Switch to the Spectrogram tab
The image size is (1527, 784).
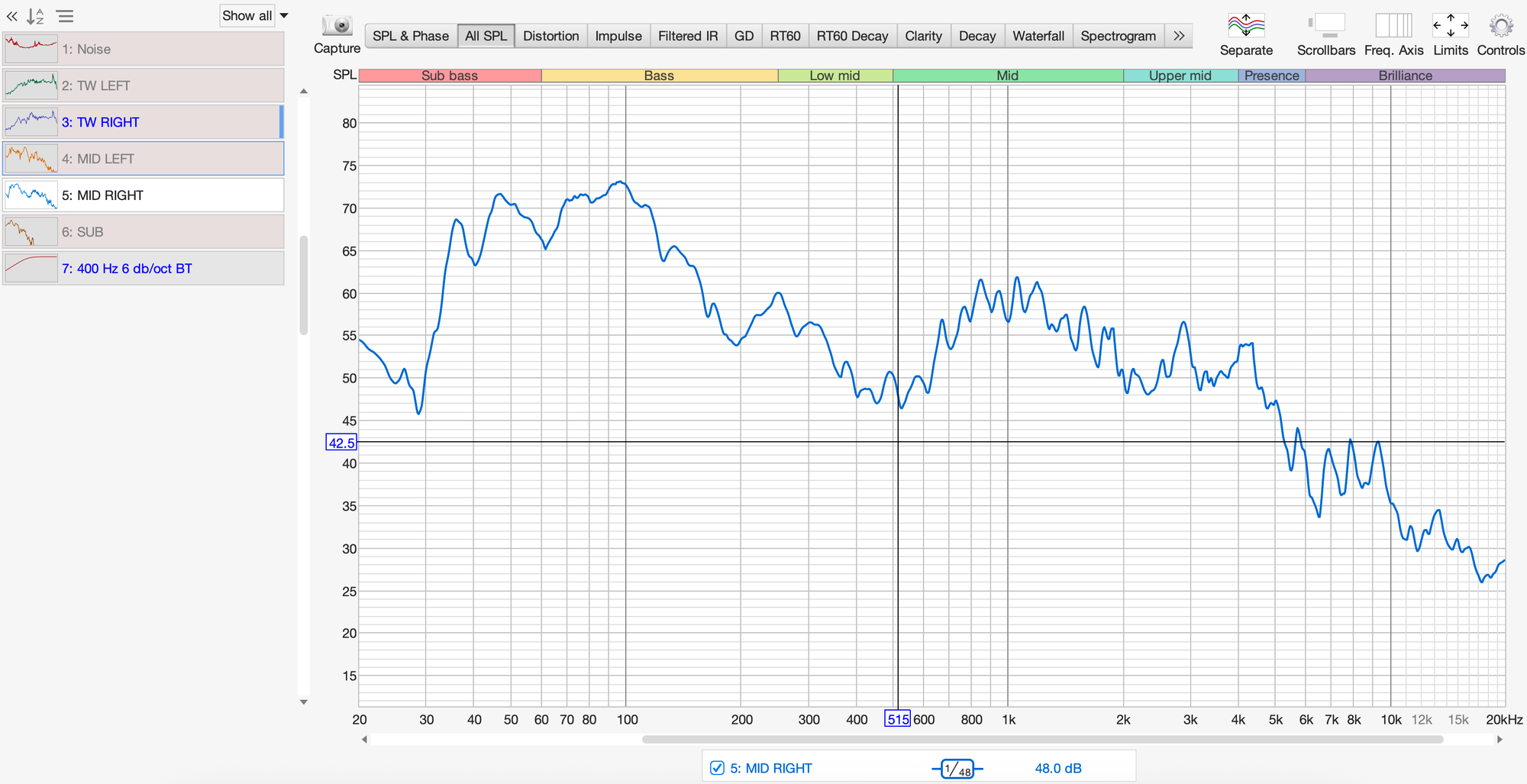1118,36
